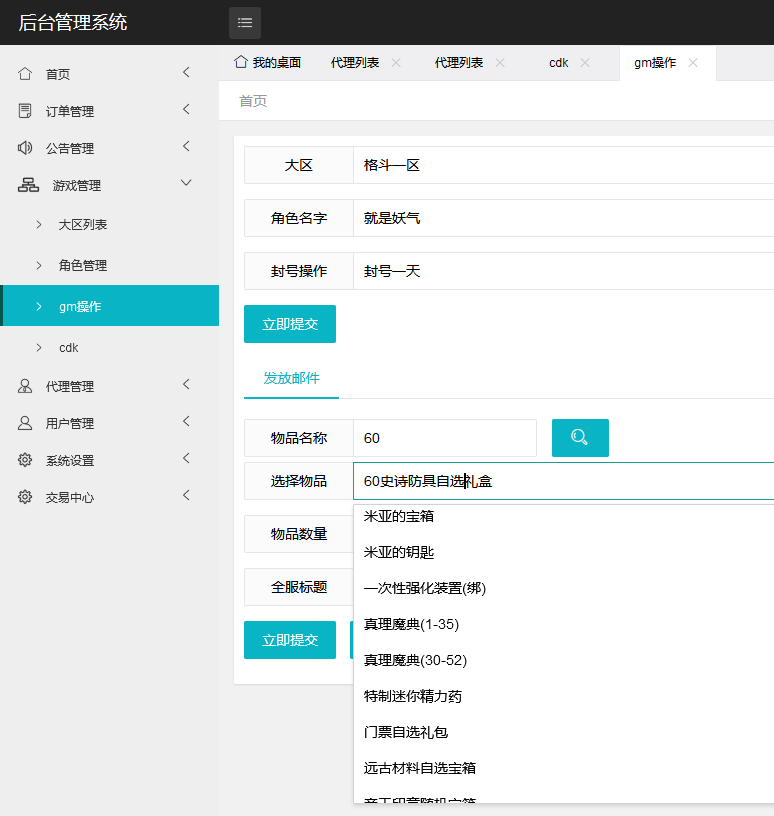Click the 用户管理 person icon
This screenshot has width=774, height=816.
[25, 423]
